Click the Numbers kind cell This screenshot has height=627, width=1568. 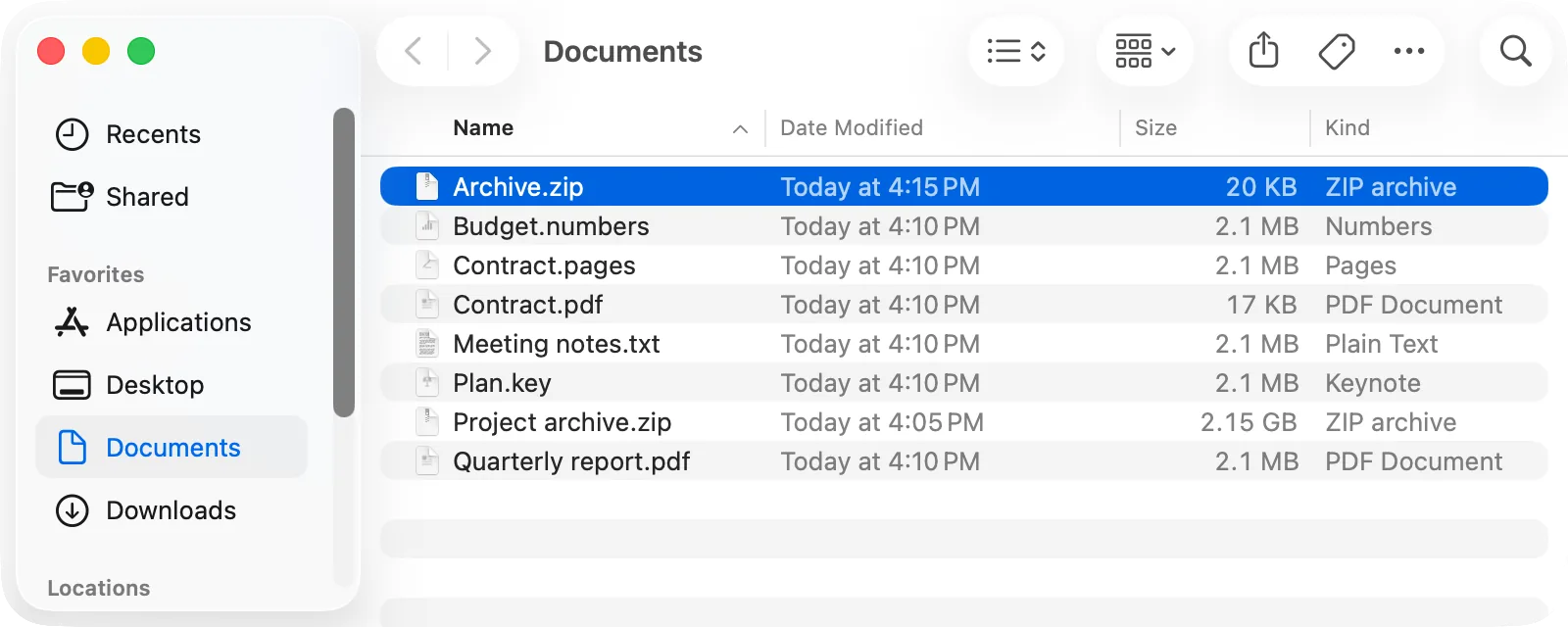coord(1379,226)
